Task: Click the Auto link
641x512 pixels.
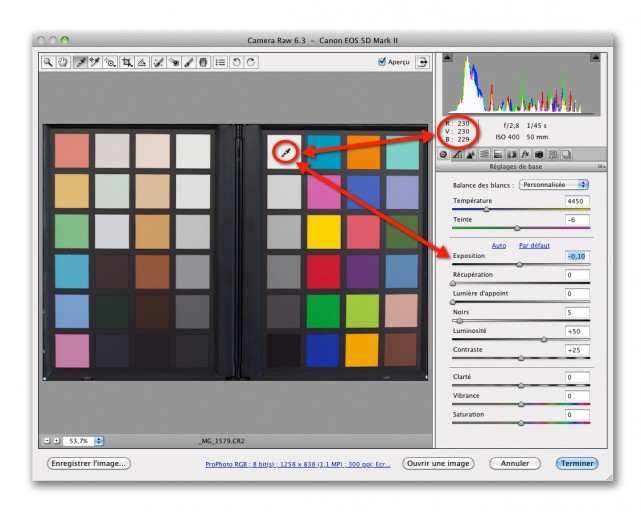Action: pos(499,246)
